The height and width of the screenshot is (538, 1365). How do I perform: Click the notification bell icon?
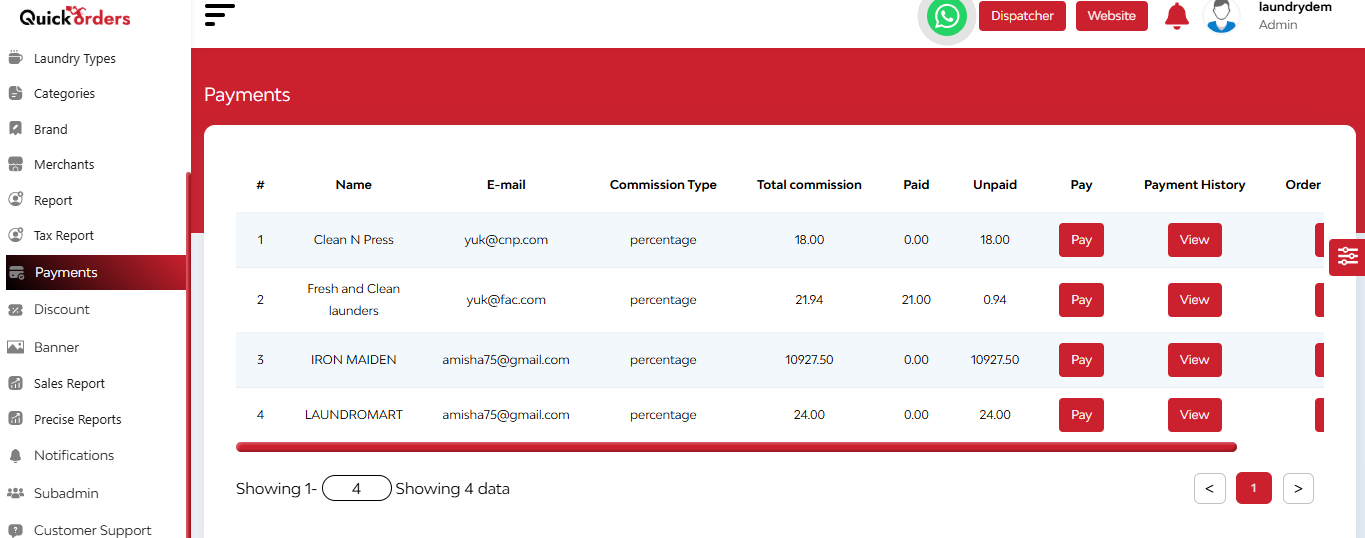pyautogui.click(x=1177, y=16)
